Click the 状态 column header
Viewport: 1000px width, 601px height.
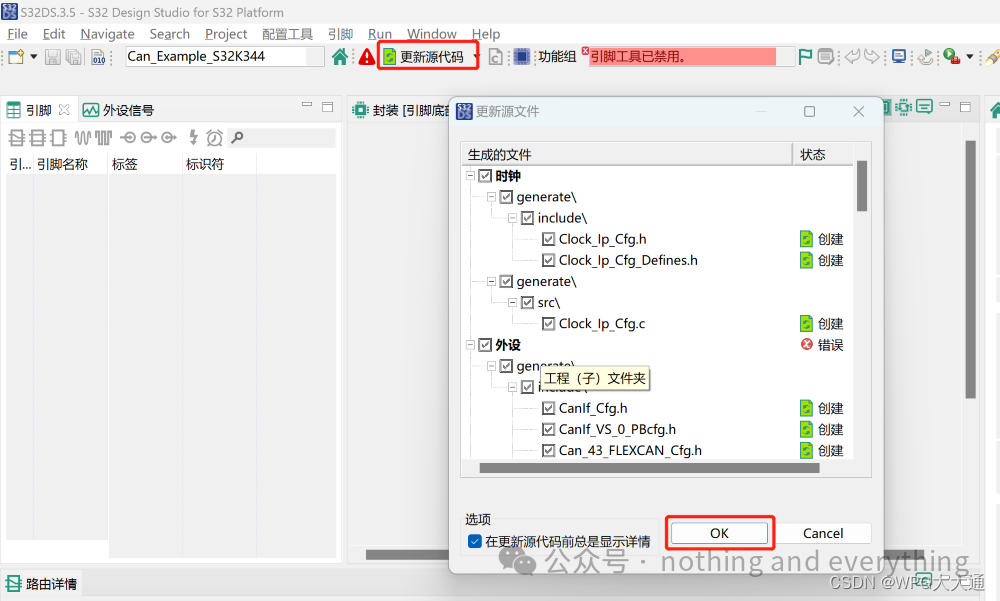point(823,154)
